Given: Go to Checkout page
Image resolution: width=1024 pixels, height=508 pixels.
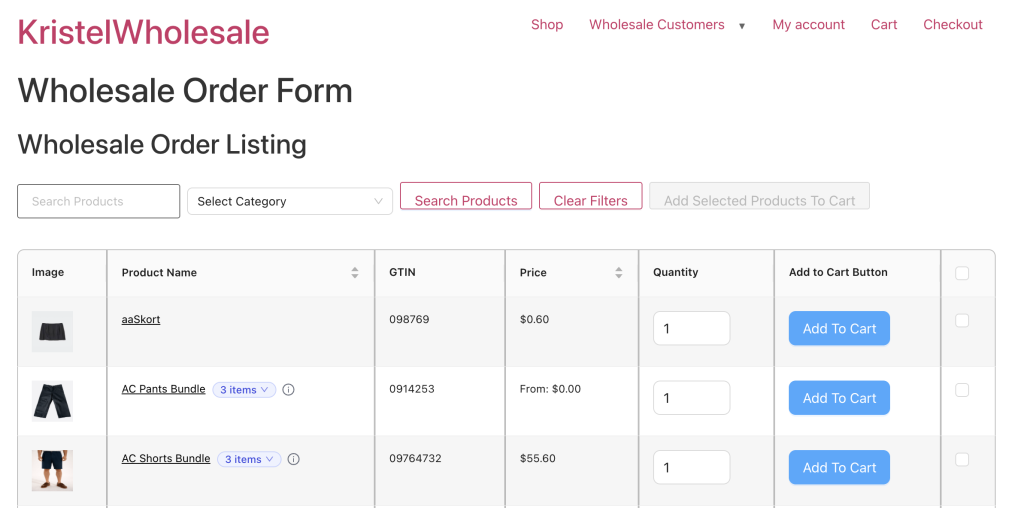Looking at the screenshot, I should pyautogui.click(x=953, y=25).
